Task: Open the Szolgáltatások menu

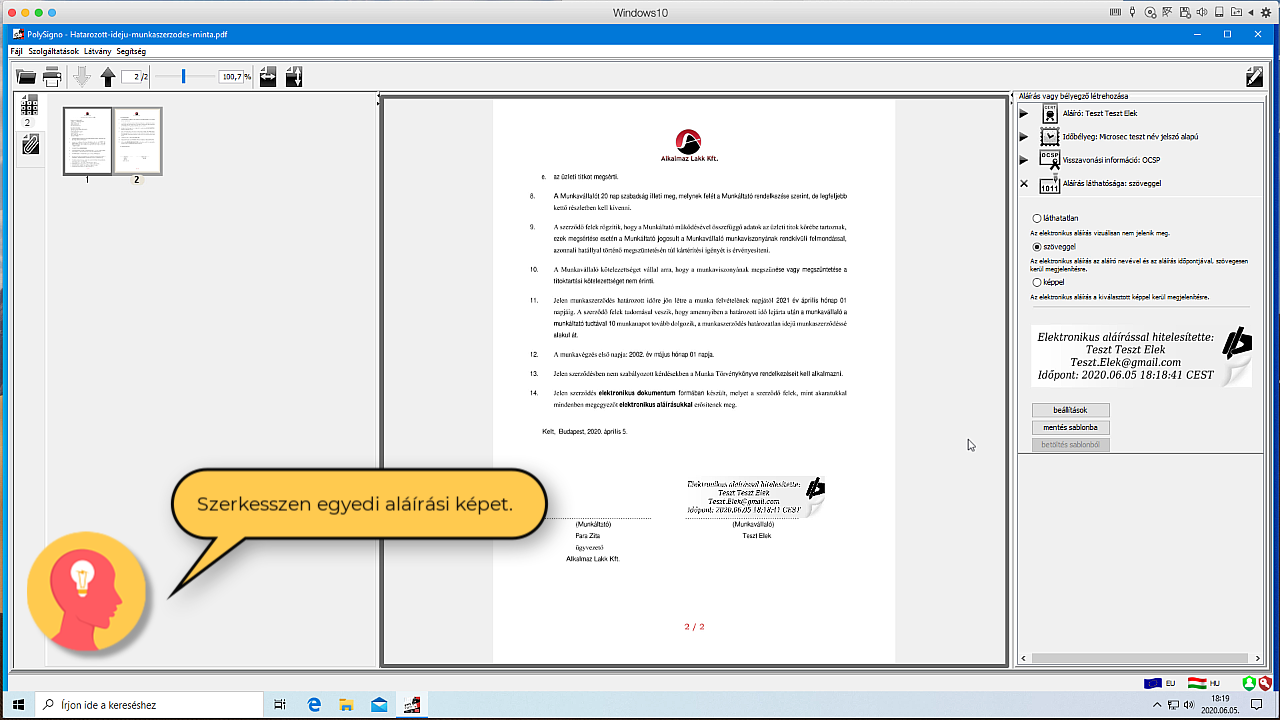Action: [x=53, y=51]
